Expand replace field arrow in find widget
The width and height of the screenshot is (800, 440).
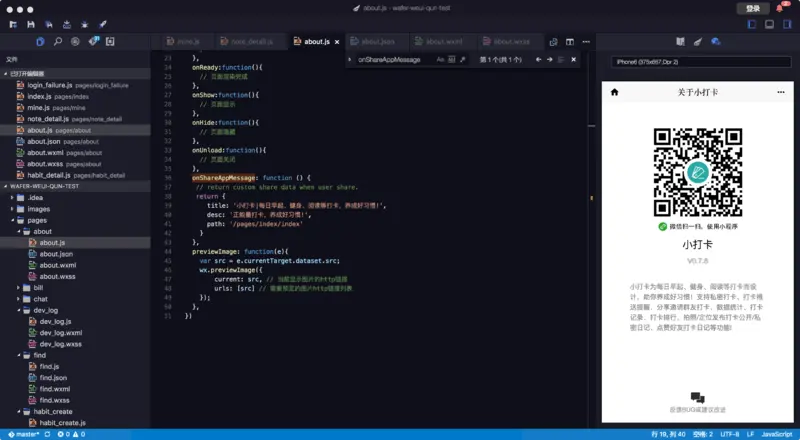coord(350,60)
